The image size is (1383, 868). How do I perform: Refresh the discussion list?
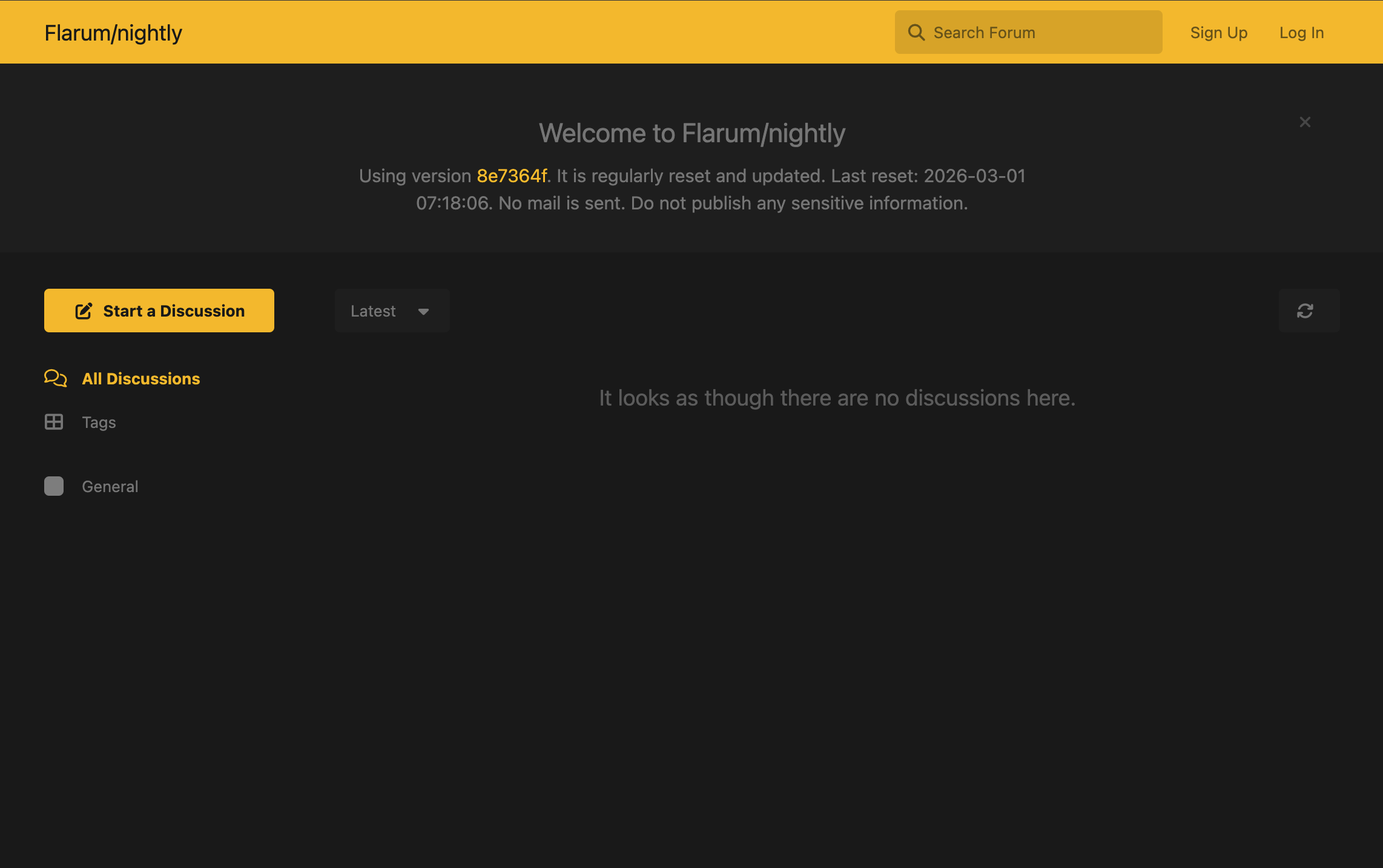click(1309, 311)
